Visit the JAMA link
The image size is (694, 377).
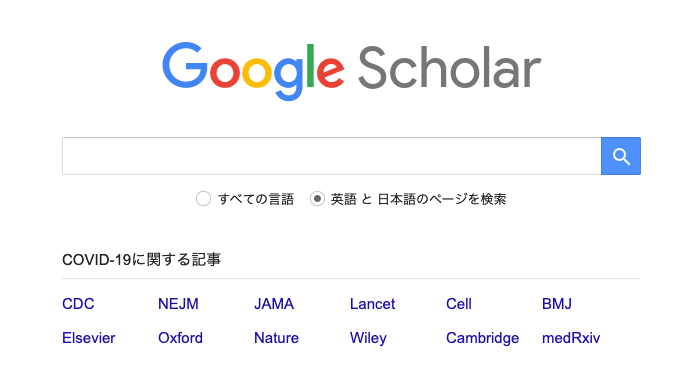pos(274,304)
